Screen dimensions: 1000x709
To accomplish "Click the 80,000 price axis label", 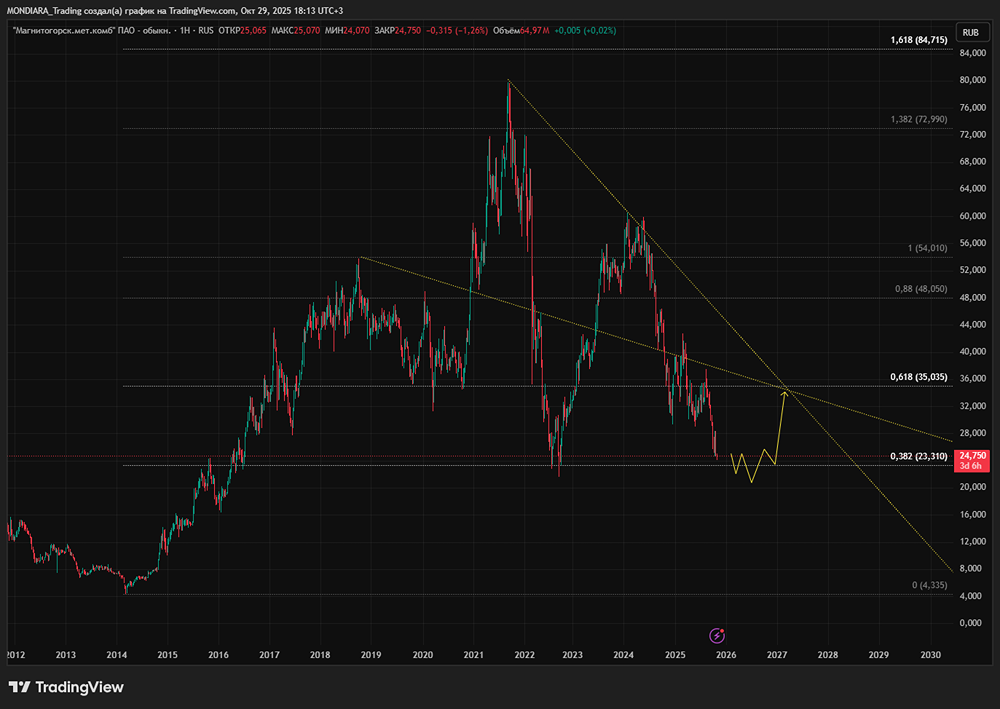I will (973, 80).
